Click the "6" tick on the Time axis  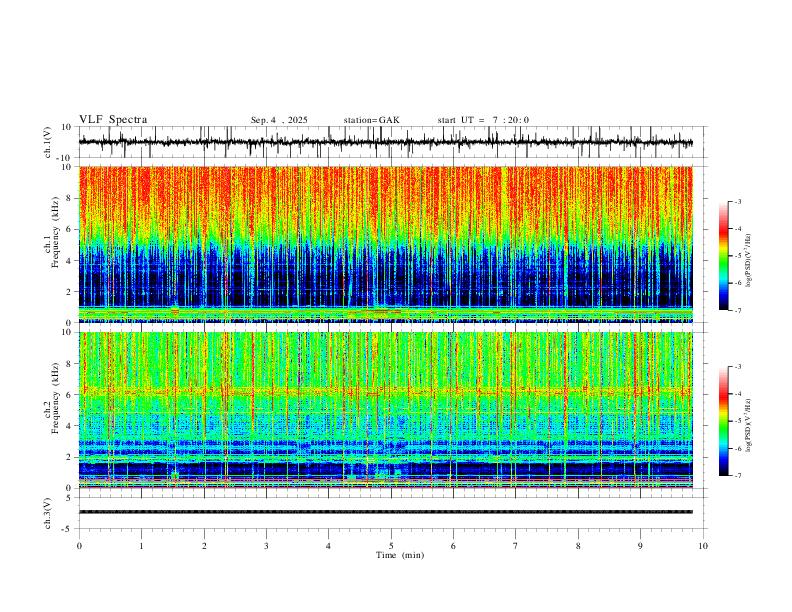point(454,546)
